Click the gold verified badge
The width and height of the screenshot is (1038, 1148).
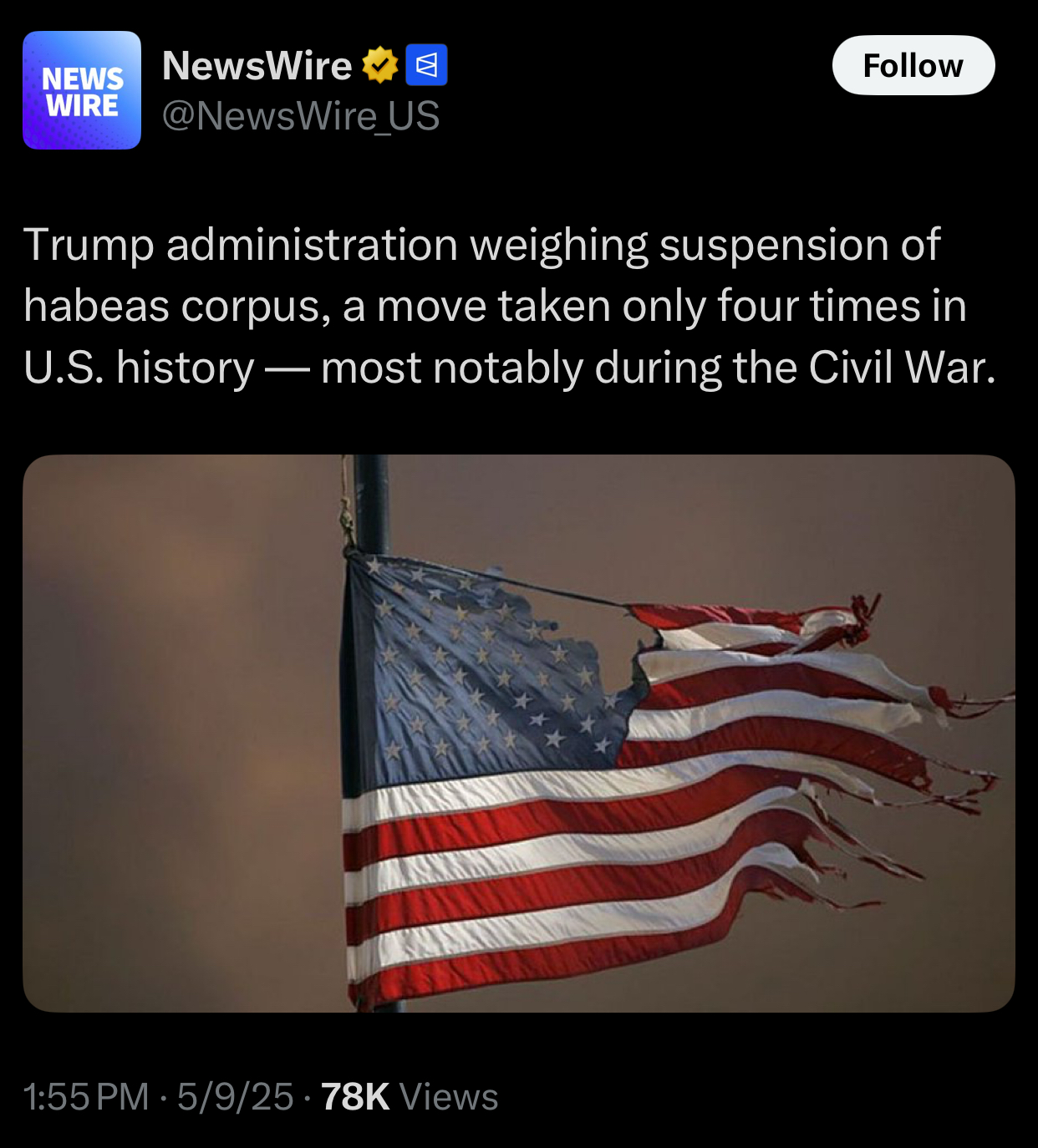(380, 65)
